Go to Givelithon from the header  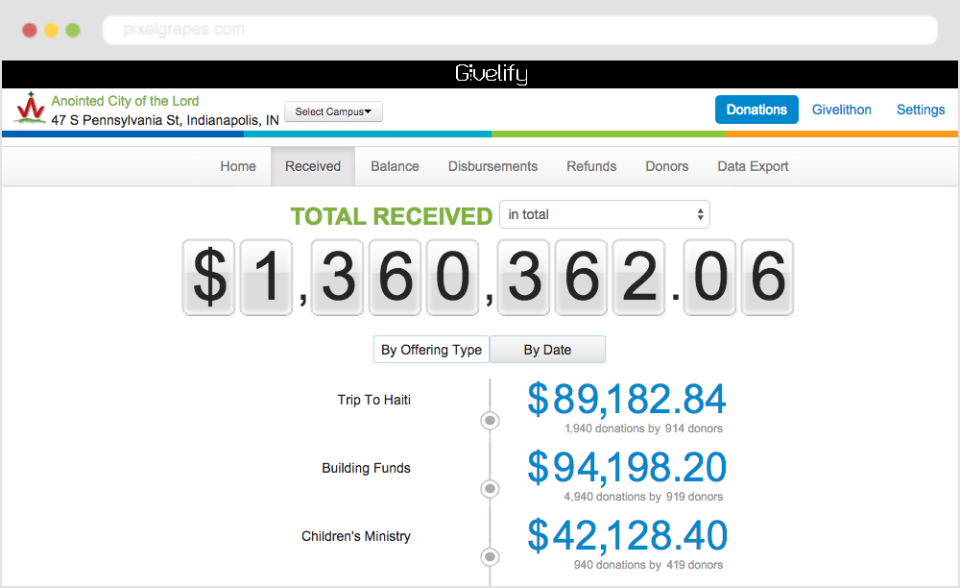click(x=841, y=109)
